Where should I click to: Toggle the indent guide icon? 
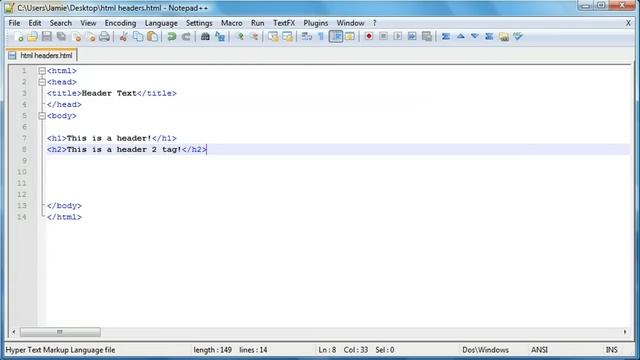[x=336, y=37]
